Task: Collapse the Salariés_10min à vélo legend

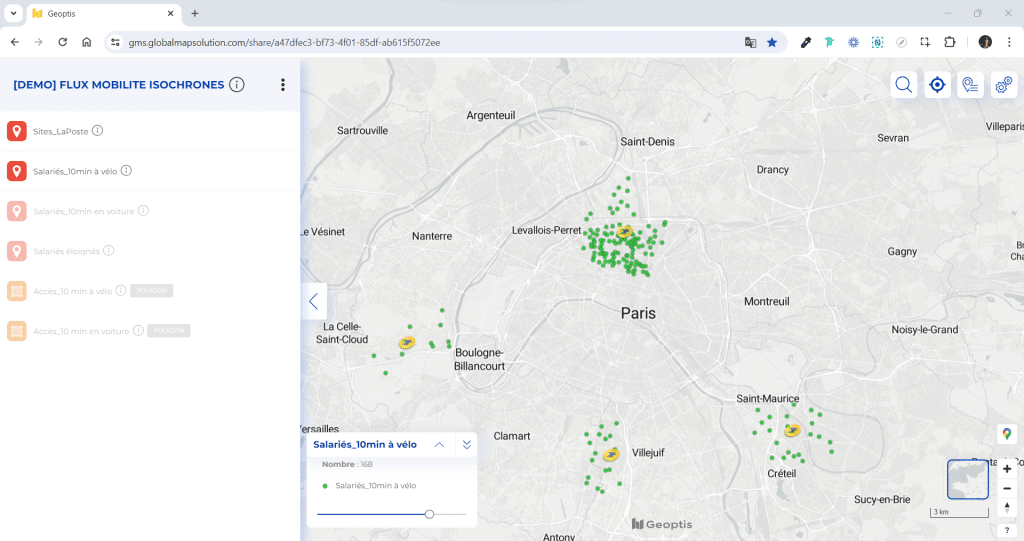Action: [440, 444]
